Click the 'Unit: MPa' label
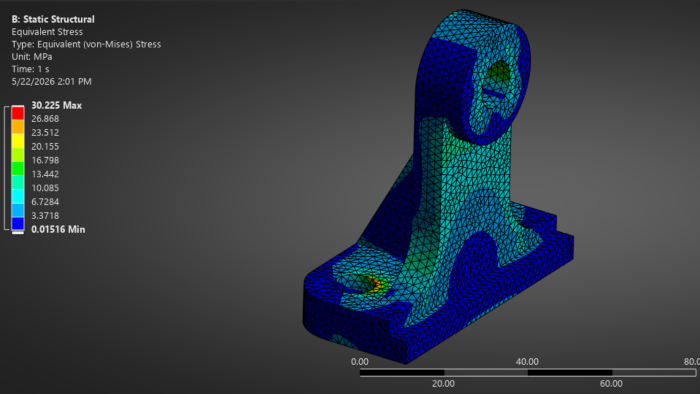The image size is (700, 394). coord(32,57)
